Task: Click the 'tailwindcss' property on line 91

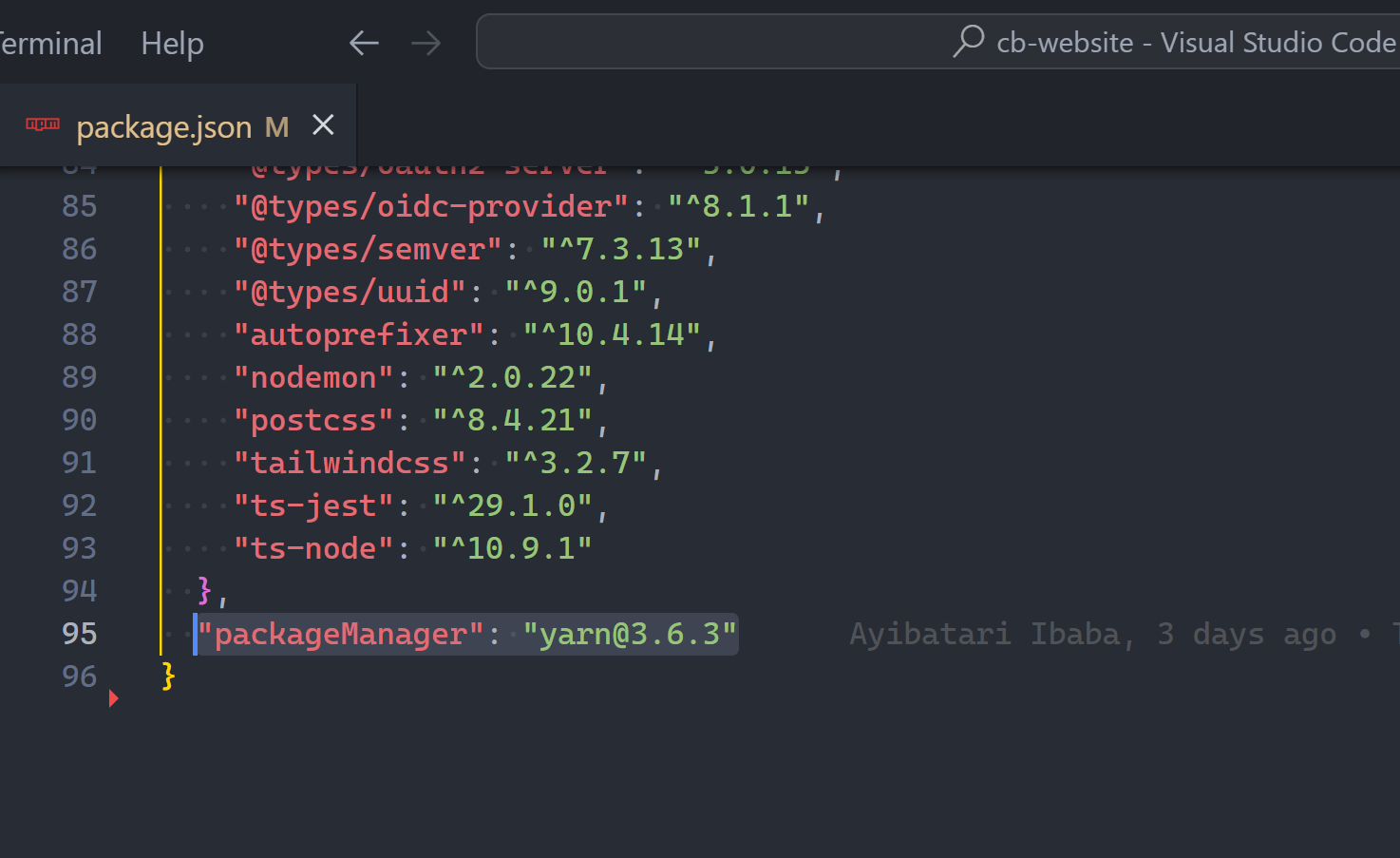Action: 350,462
